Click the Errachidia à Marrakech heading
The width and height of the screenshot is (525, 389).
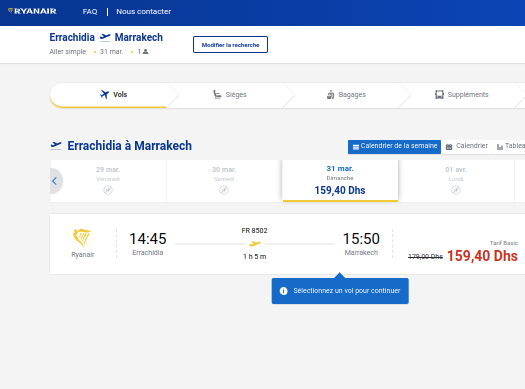pyautogui.click(x=130, y=146)
